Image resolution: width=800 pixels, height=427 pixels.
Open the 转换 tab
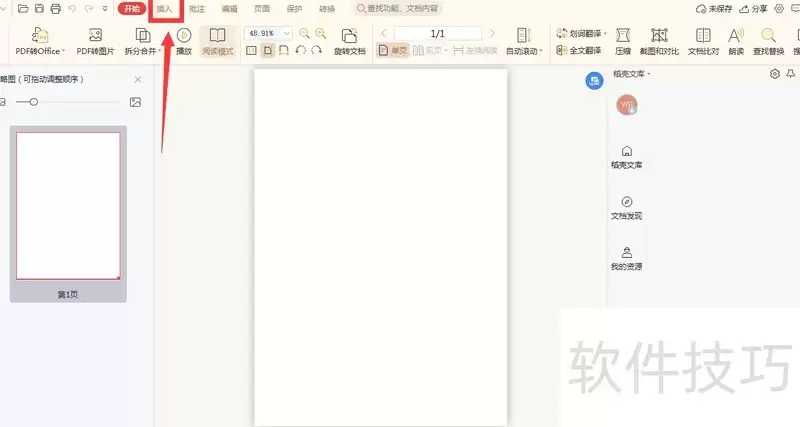(x=327, y=9)
